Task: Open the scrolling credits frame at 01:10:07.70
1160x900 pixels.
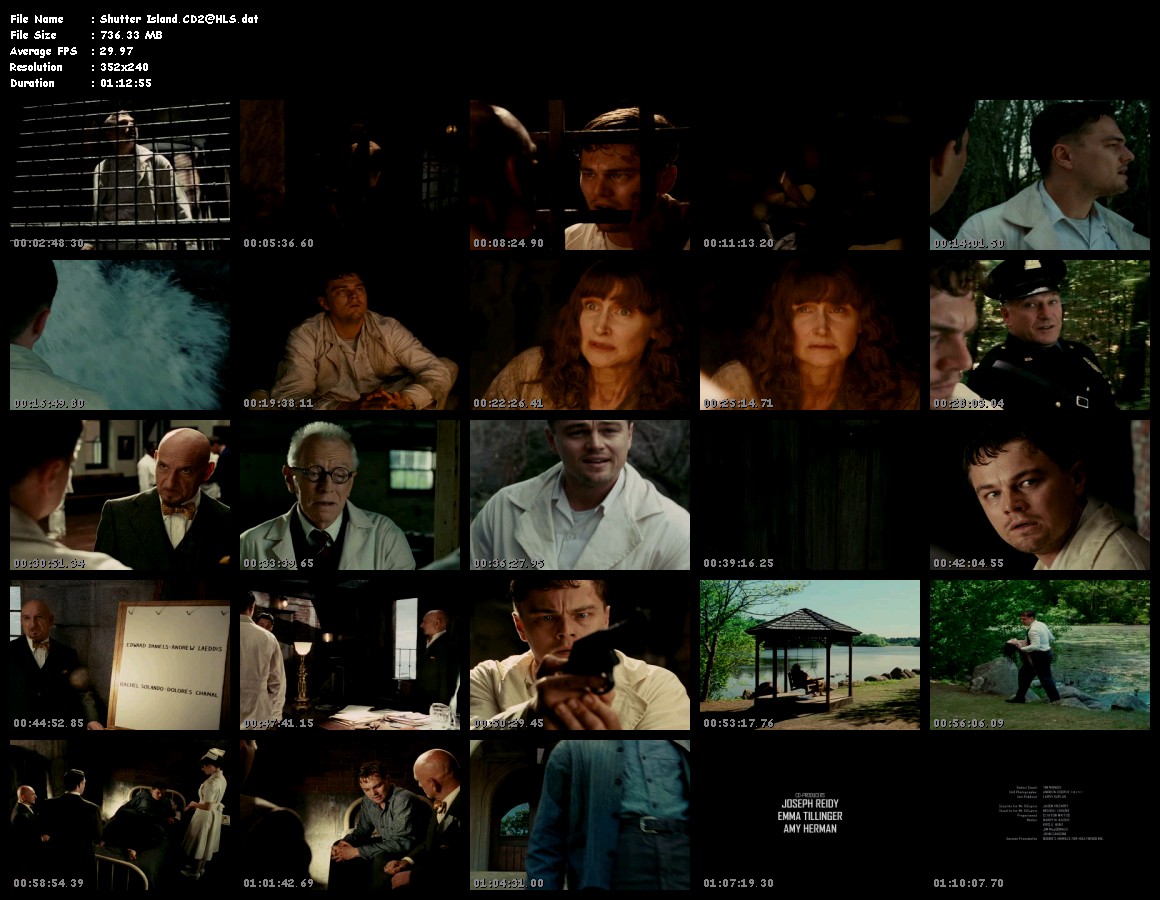Action: point(1040,815)
